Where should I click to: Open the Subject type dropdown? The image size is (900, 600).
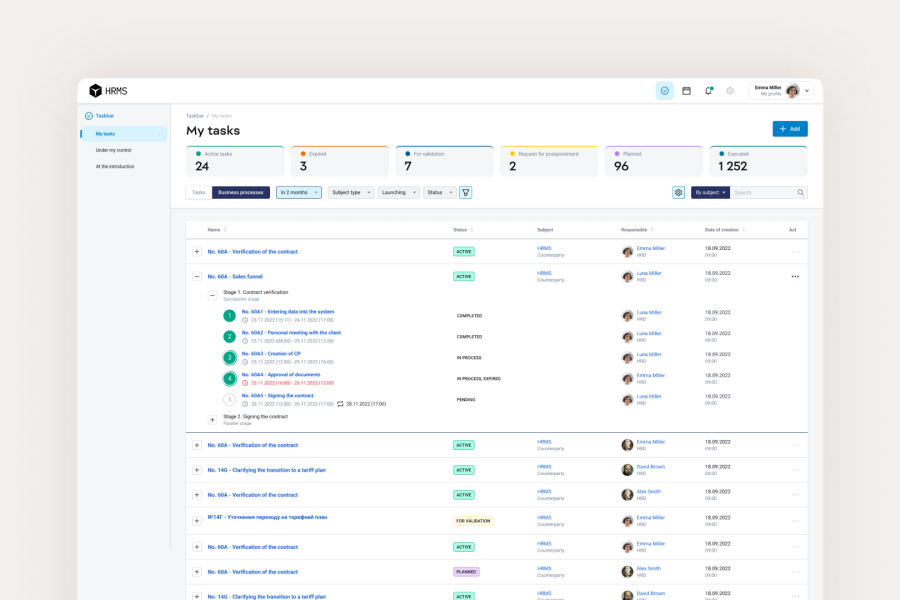350,192
